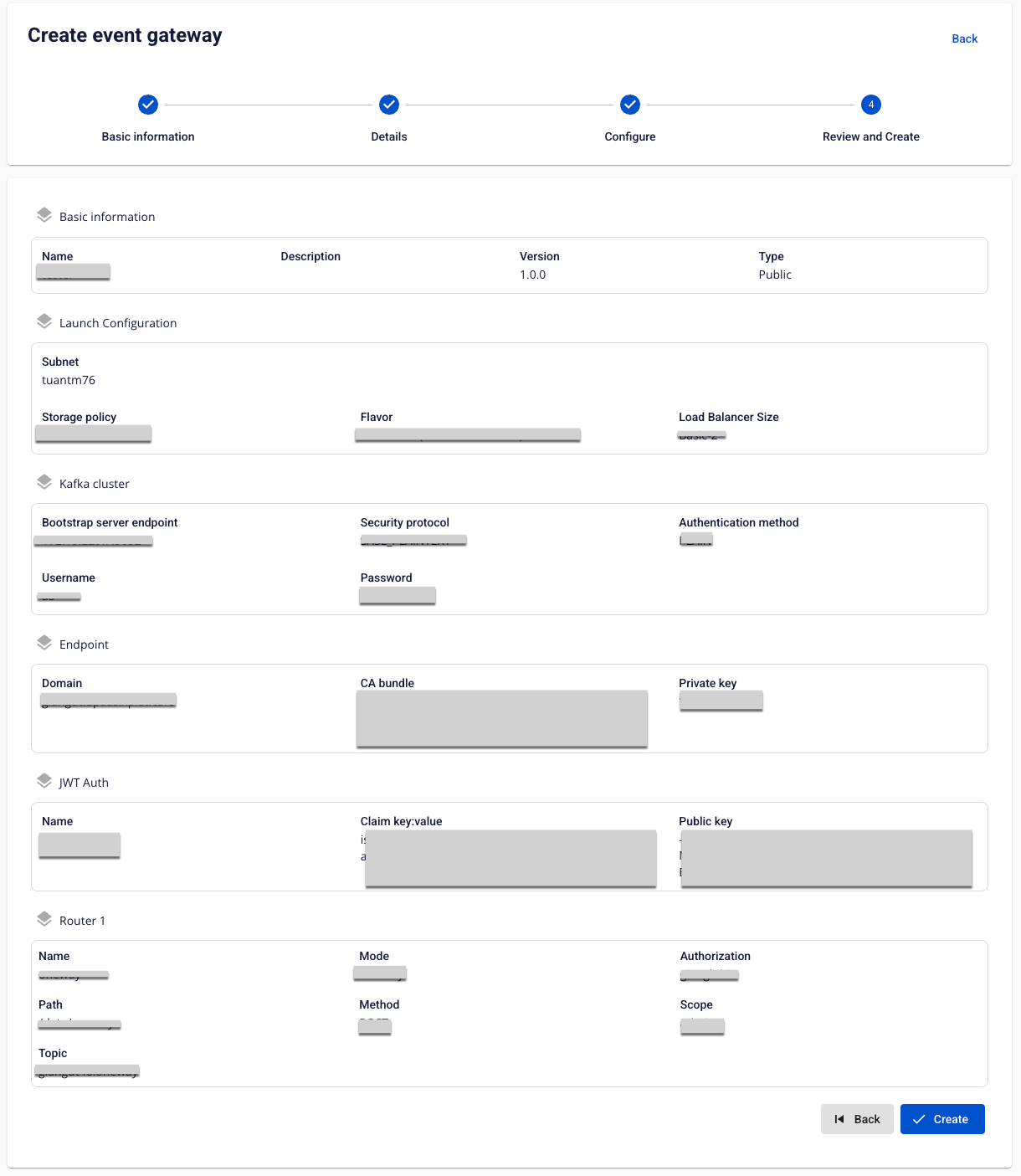Click the Kafka cluster section layers icon
This screenshot has width=1021, height=1176.
pyautogui.click(x=44, y=483)
